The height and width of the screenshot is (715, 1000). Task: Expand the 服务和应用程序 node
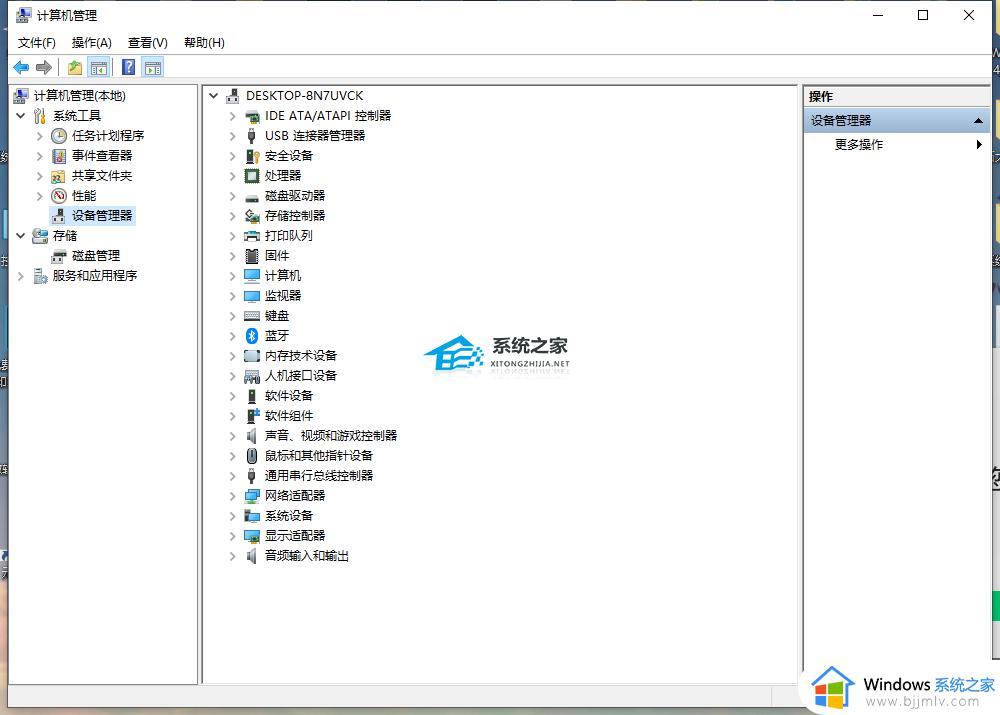[x=20, y=276]
